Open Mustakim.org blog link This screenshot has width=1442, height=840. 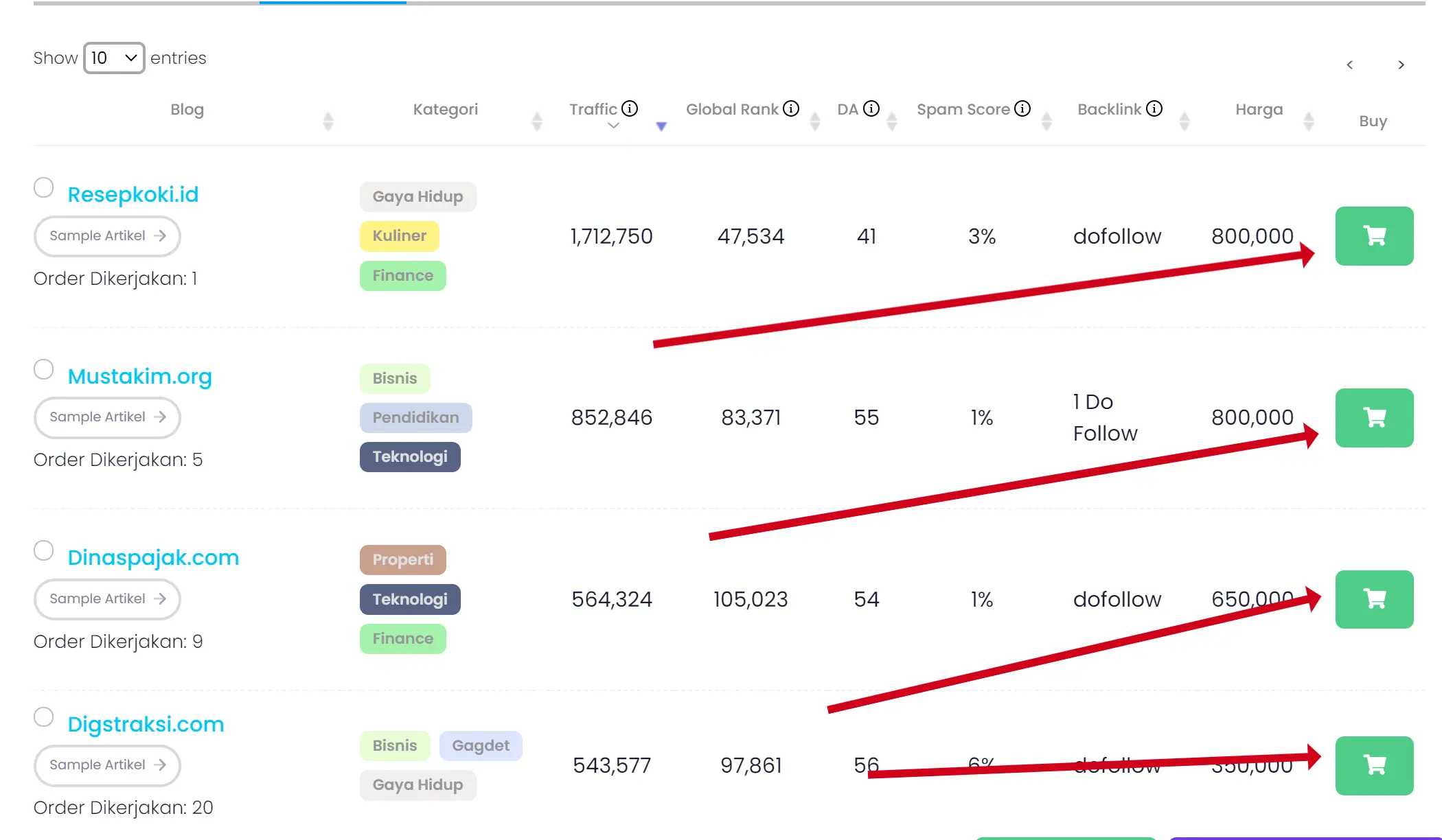140,376
